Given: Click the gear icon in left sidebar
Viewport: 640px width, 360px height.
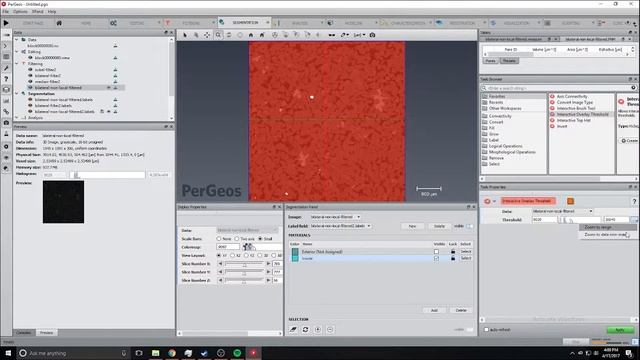Looking at the screenshot, I should pos(6,147).
